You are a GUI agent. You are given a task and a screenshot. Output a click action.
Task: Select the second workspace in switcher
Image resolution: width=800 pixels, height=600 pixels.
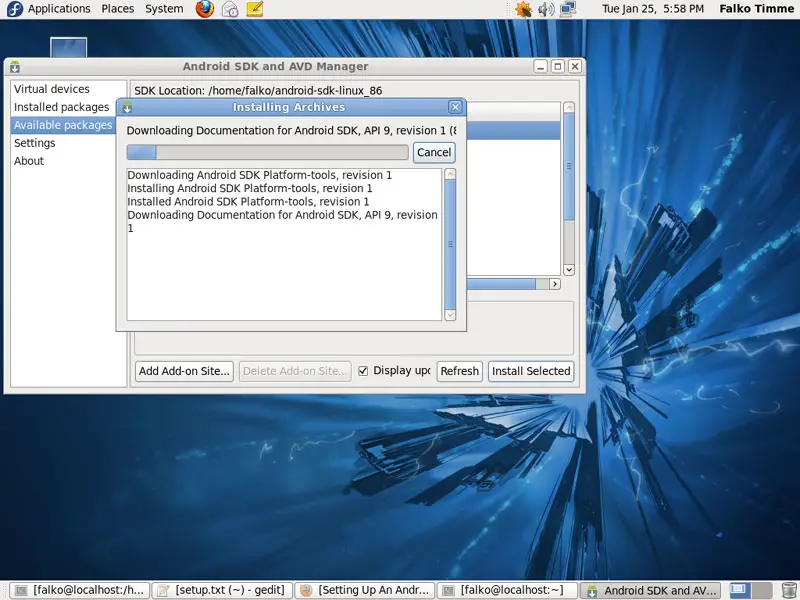tap(761, 590)
